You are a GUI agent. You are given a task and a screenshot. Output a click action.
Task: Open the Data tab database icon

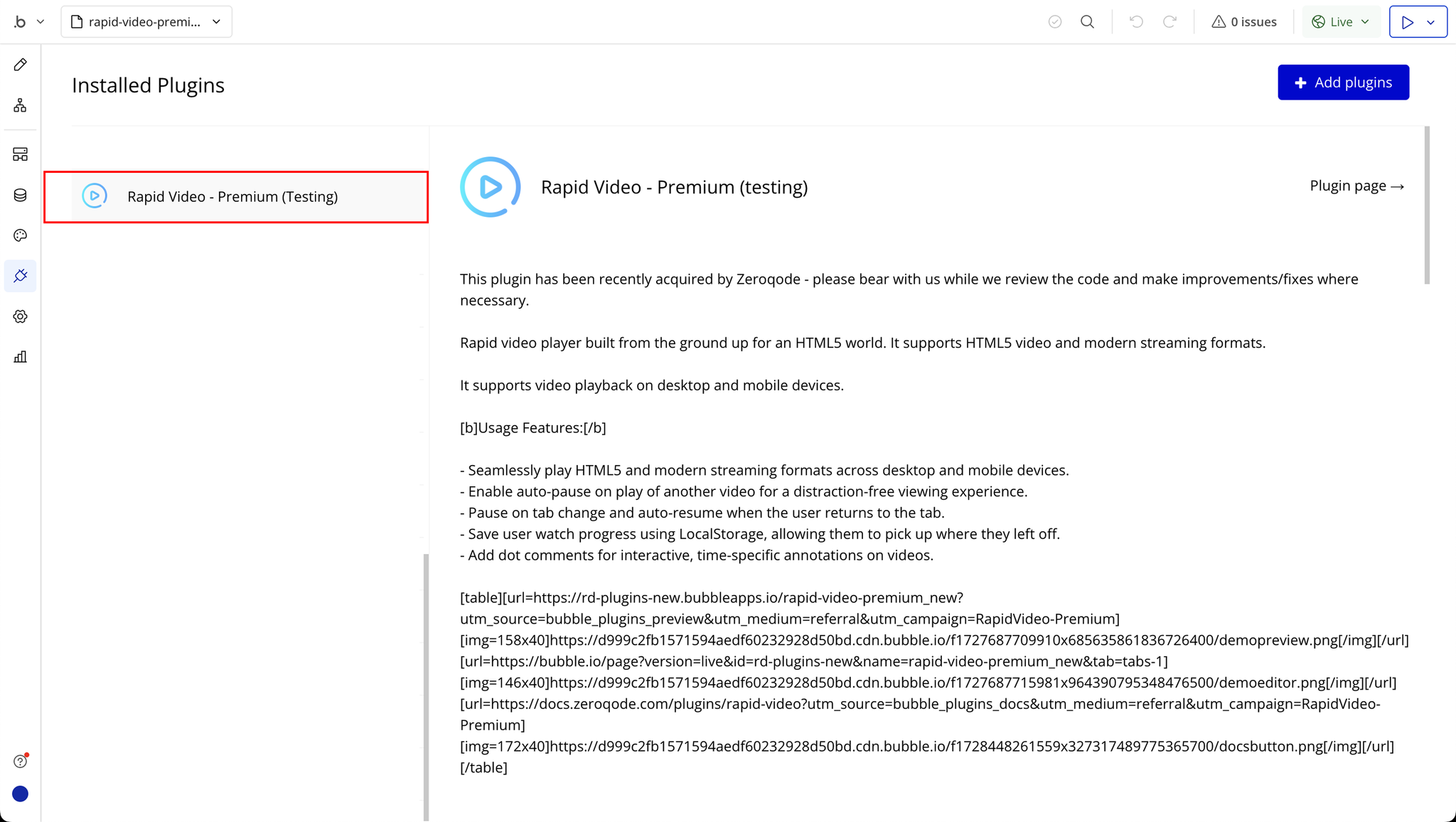click(21, 195)
